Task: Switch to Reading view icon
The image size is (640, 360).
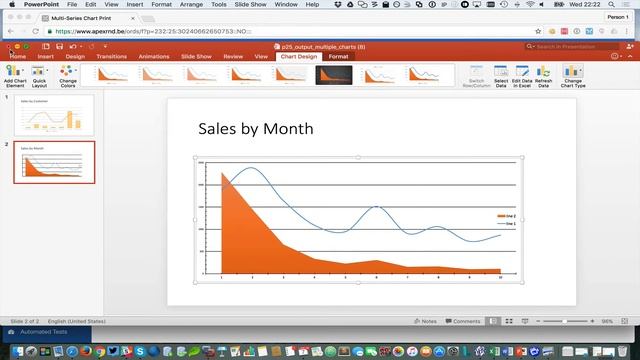Action: coord(525,321)
